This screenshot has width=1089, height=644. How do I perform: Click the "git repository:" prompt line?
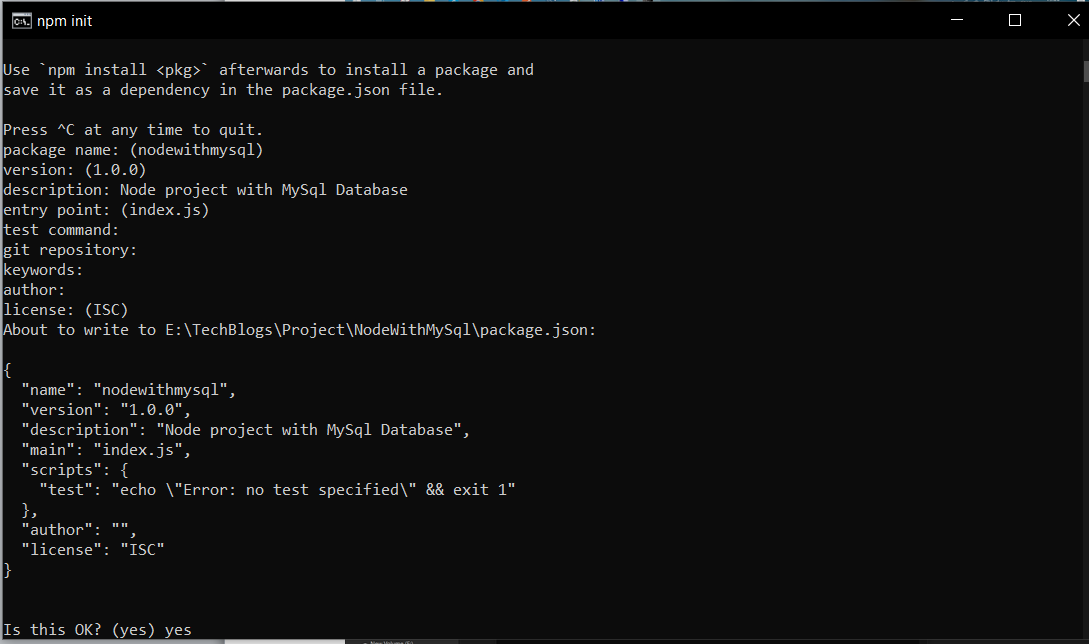(x=70, y=250)
